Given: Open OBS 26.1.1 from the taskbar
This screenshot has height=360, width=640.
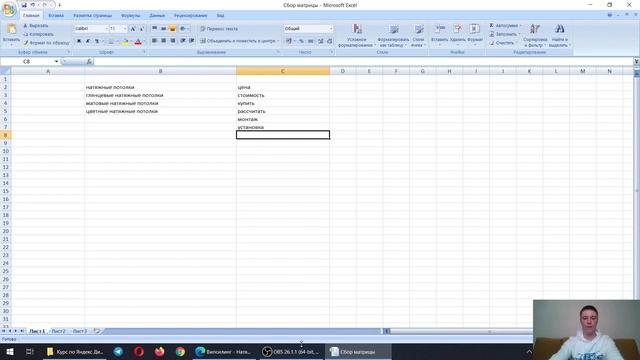Looking at the screenshot, I should click(291, 351).
